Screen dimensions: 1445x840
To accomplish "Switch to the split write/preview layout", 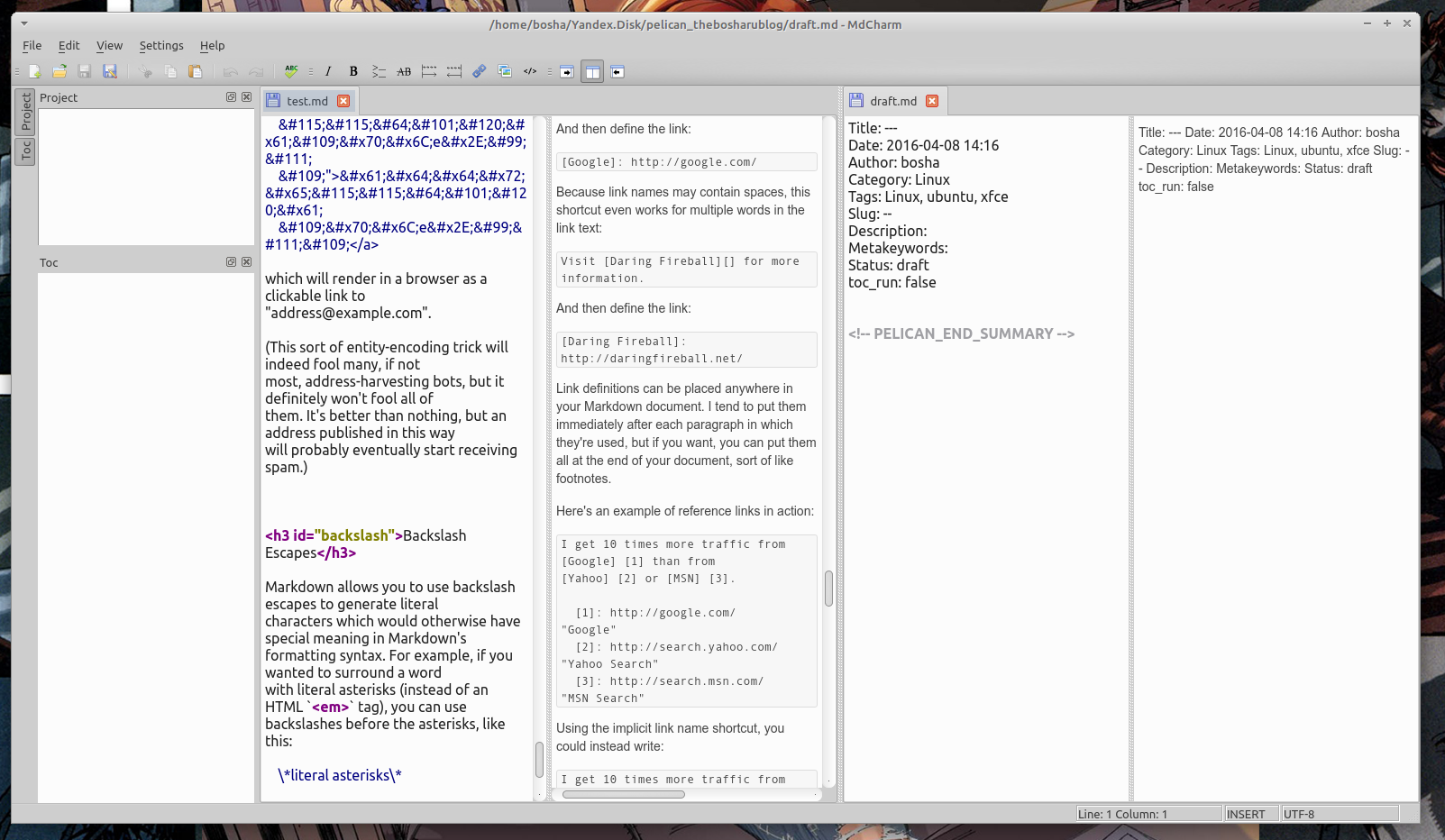I will pos(592,71).
